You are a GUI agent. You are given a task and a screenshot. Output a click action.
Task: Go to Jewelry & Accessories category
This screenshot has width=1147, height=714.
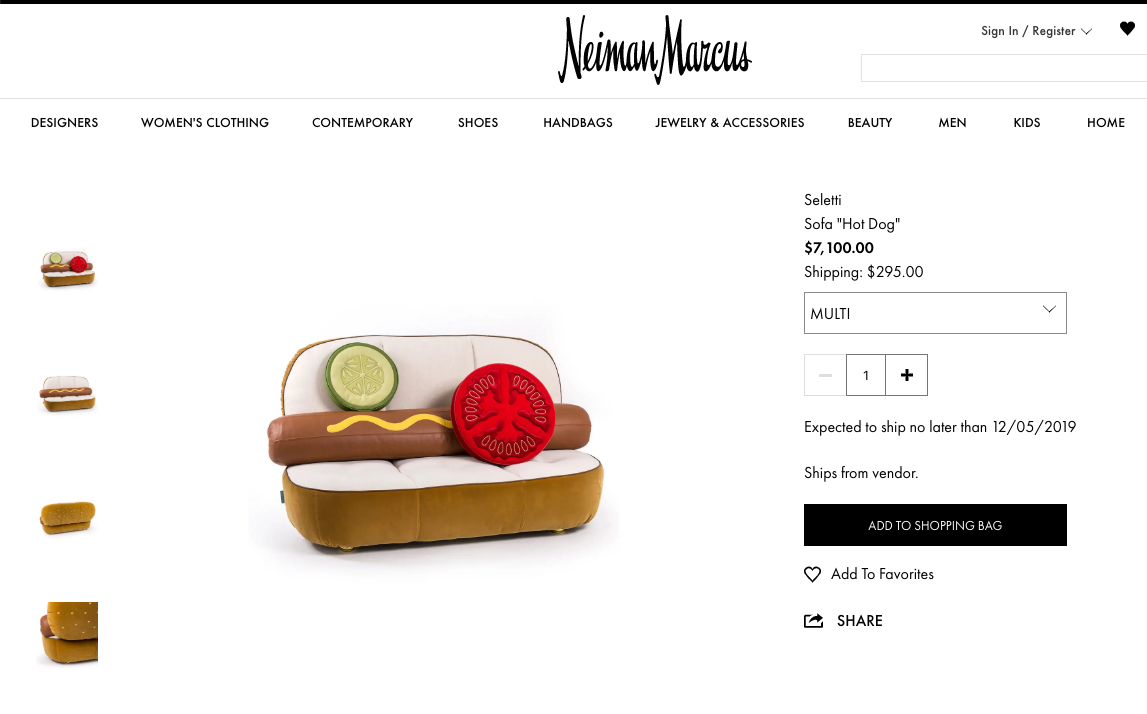[729, 122]
